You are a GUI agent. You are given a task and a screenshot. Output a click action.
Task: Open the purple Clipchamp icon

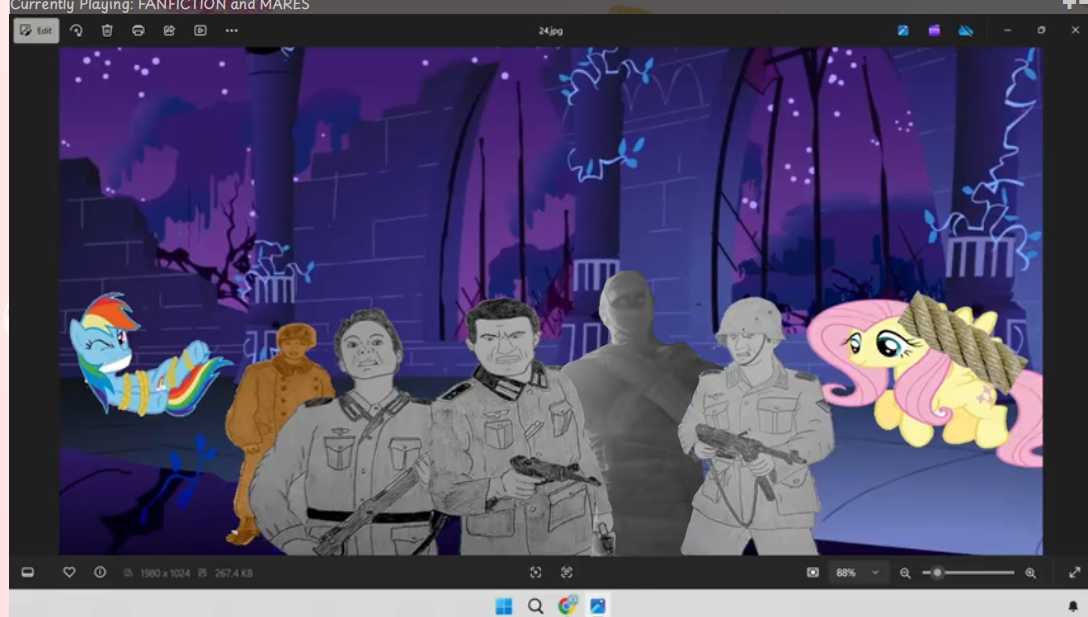tap(934, 31)
